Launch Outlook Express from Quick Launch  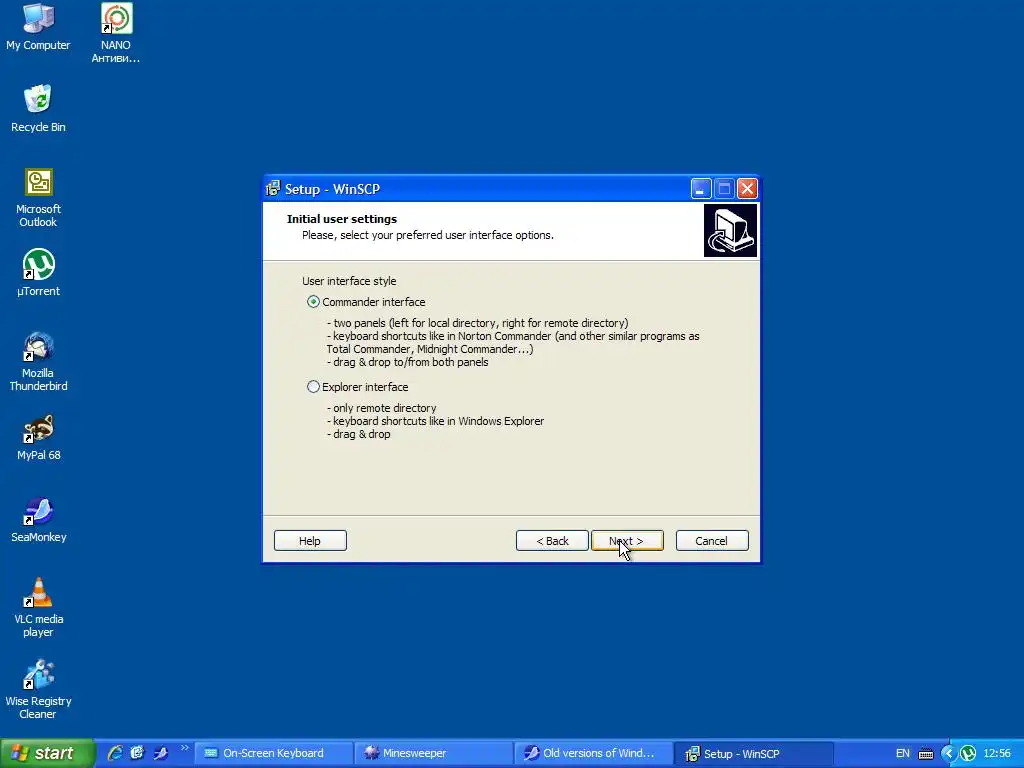pyautogui.click(x=137, y=753)
